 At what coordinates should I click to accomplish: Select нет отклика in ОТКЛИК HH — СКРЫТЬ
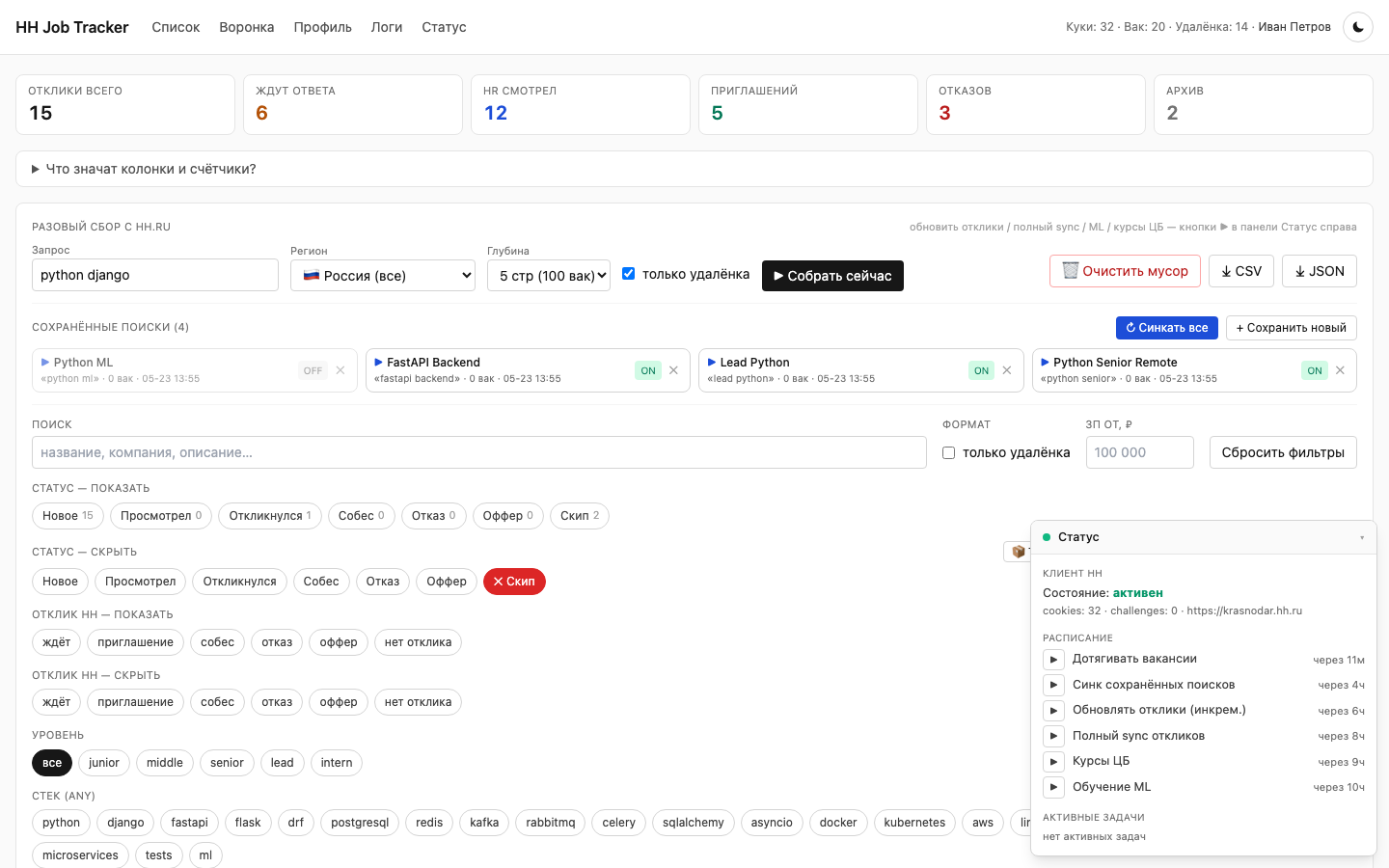tap(418, 702)
